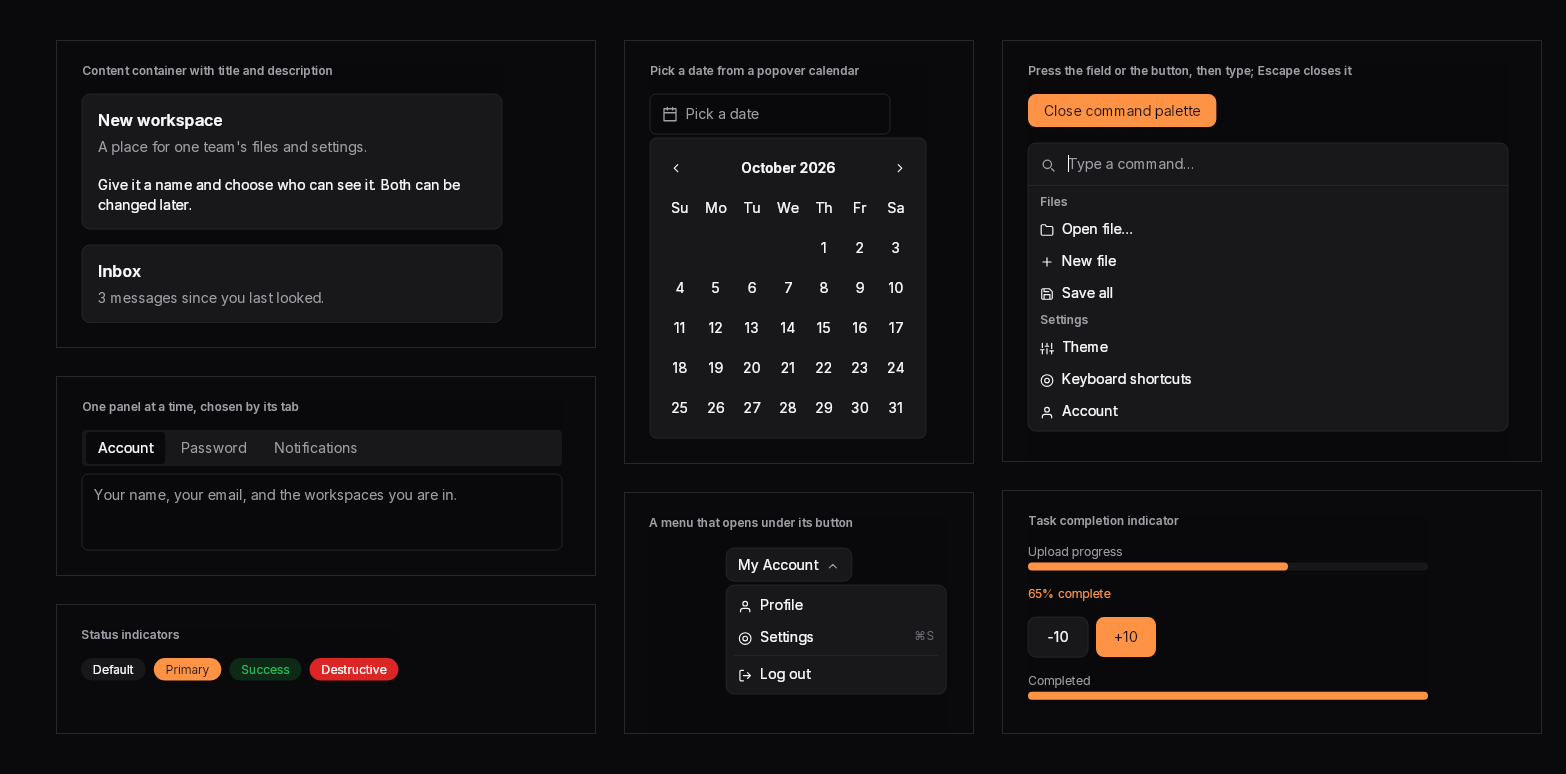Click the user icon beside Account command
Viewport: 1566px width, 774px height.
[1047, 412]
